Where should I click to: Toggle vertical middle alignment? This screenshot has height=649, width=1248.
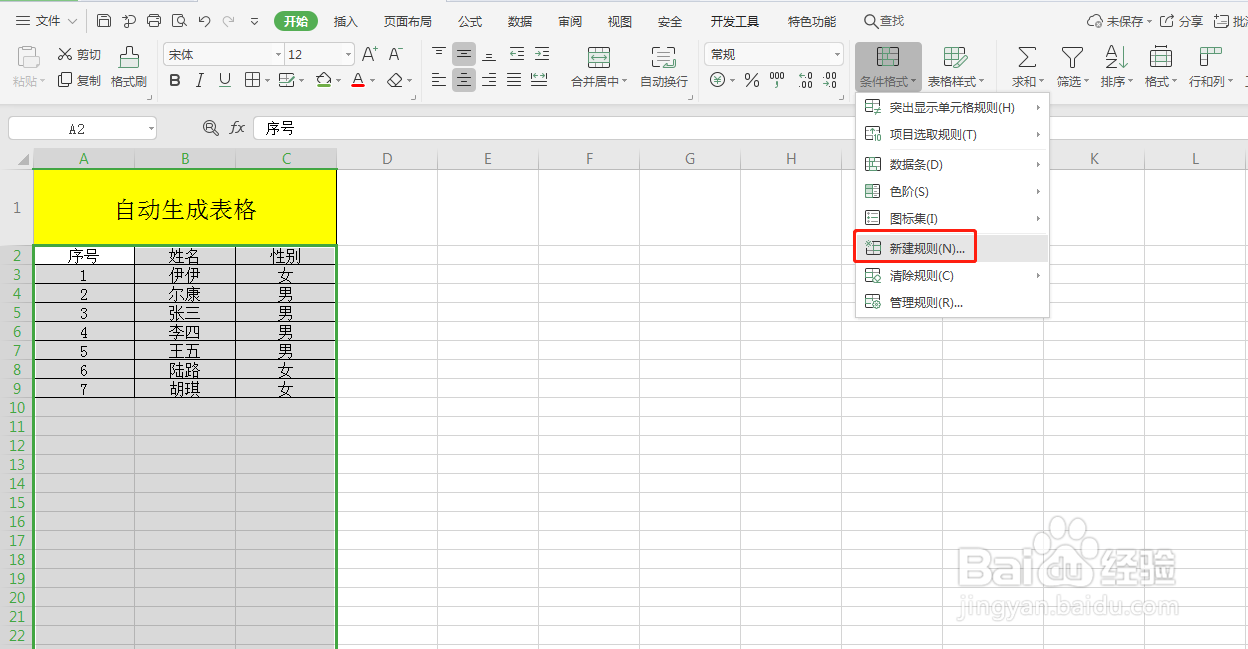[464, 54]
